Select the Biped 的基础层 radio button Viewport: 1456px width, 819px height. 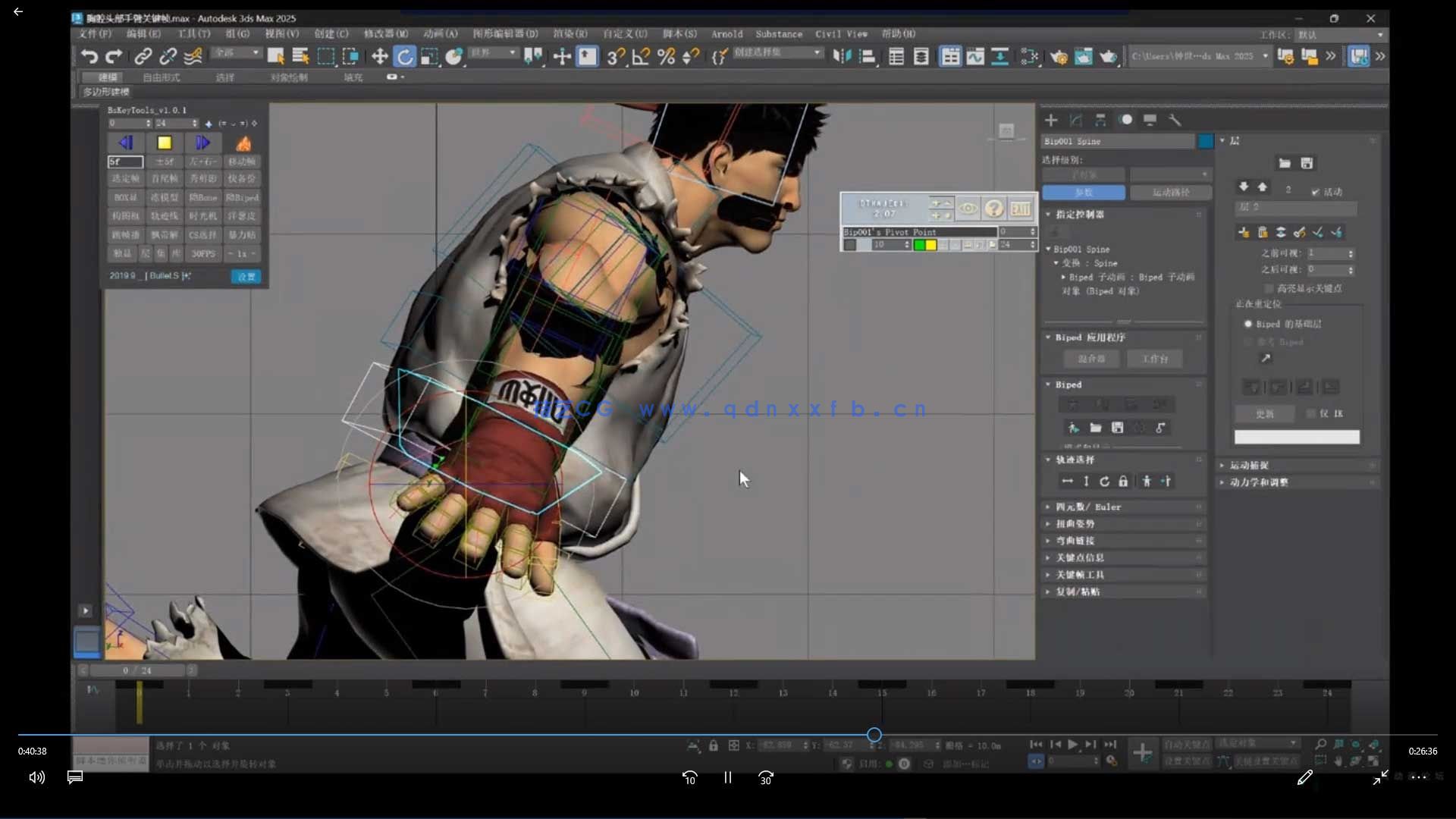point(1248,324)
